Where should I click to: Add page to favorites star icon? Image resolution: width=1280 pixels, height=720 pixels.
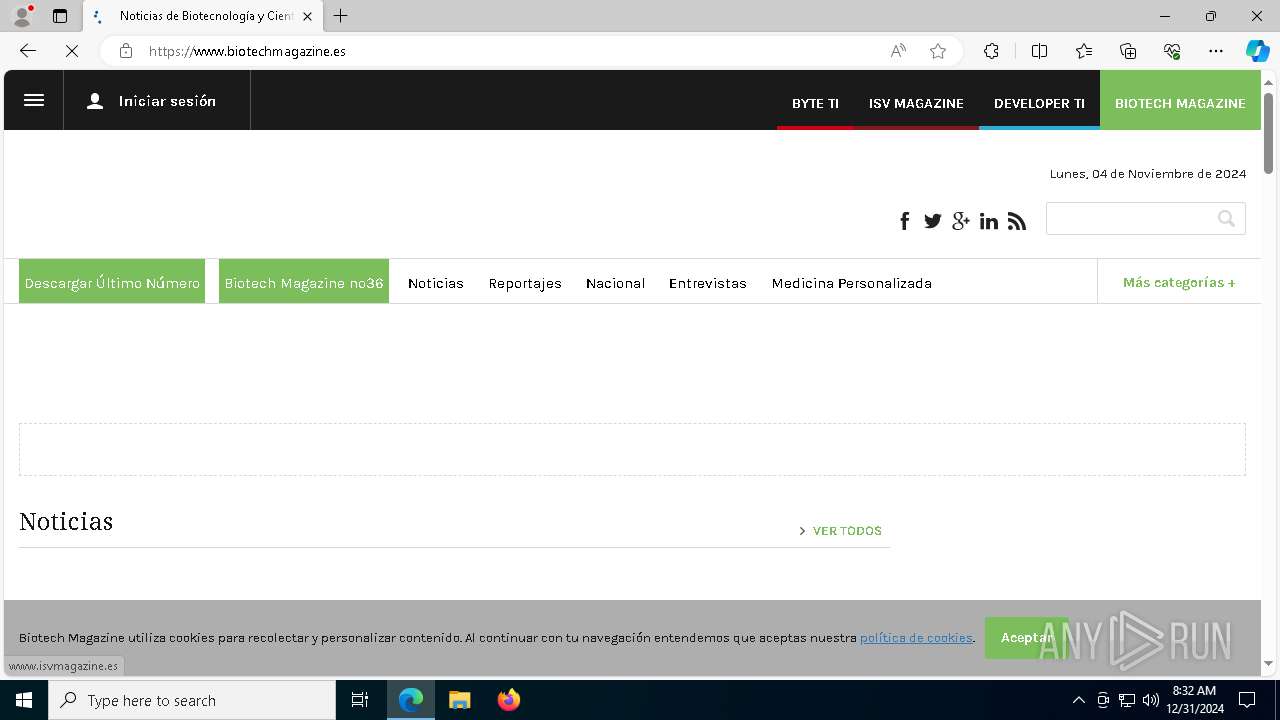(938, 51)
